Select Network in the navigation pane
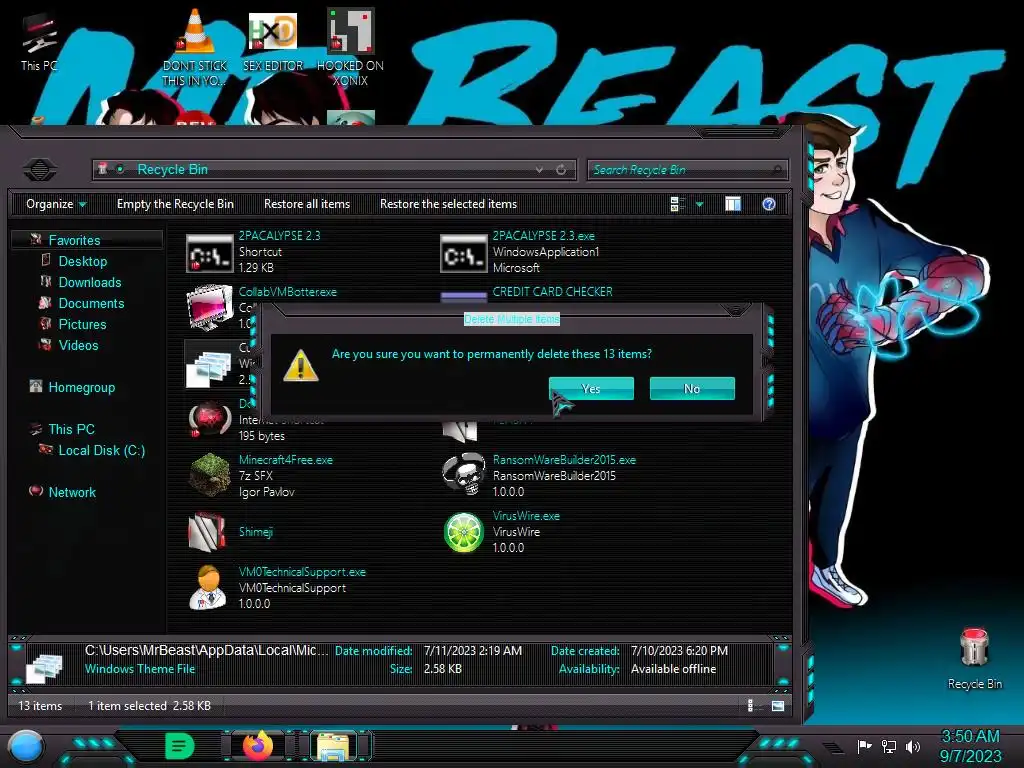This screenshot has height=768, width=1024. [x=72, y=492]
